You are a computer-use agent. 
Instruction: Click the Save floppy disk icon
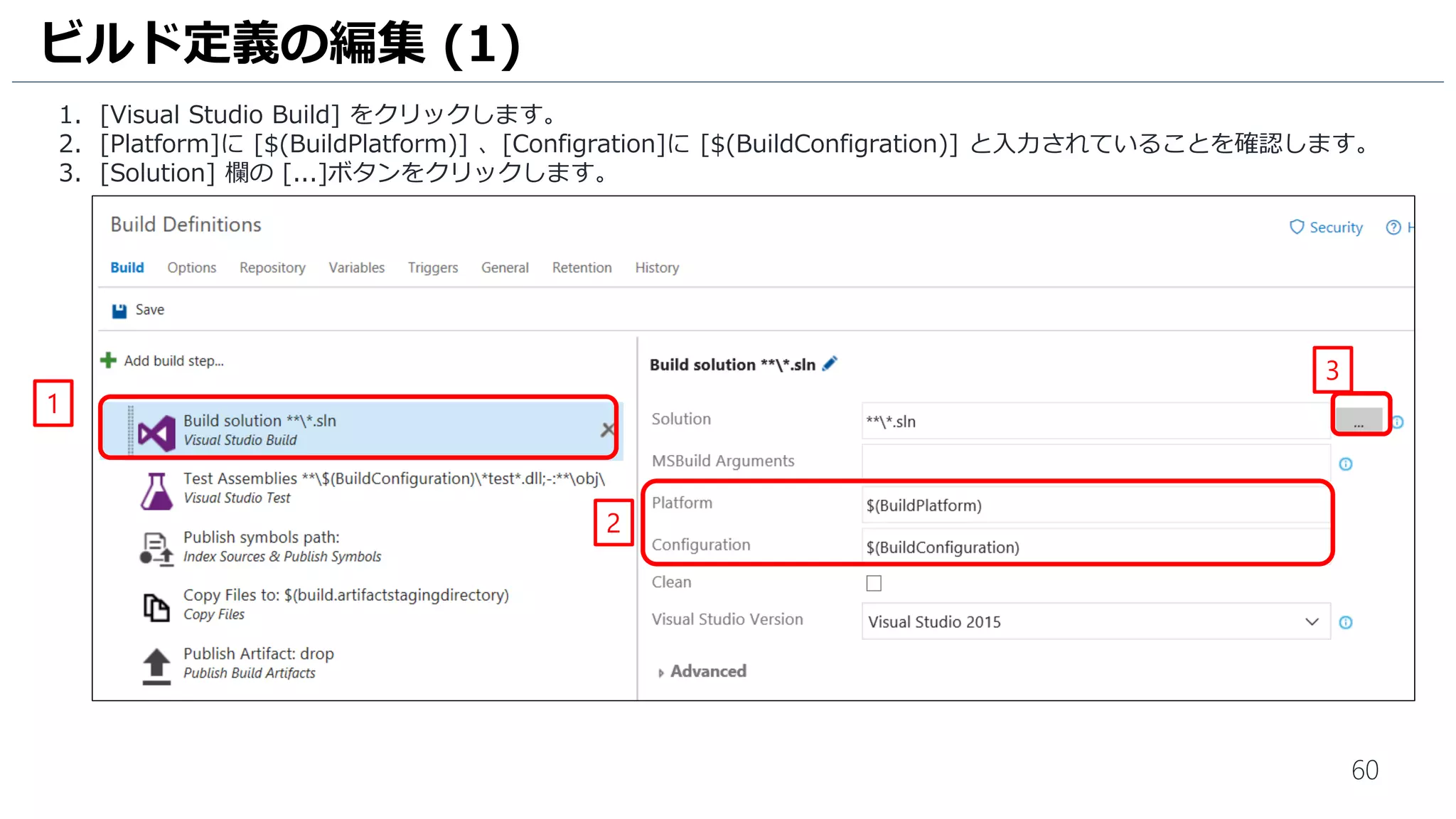pyautogui.click(x=119, y=311)
